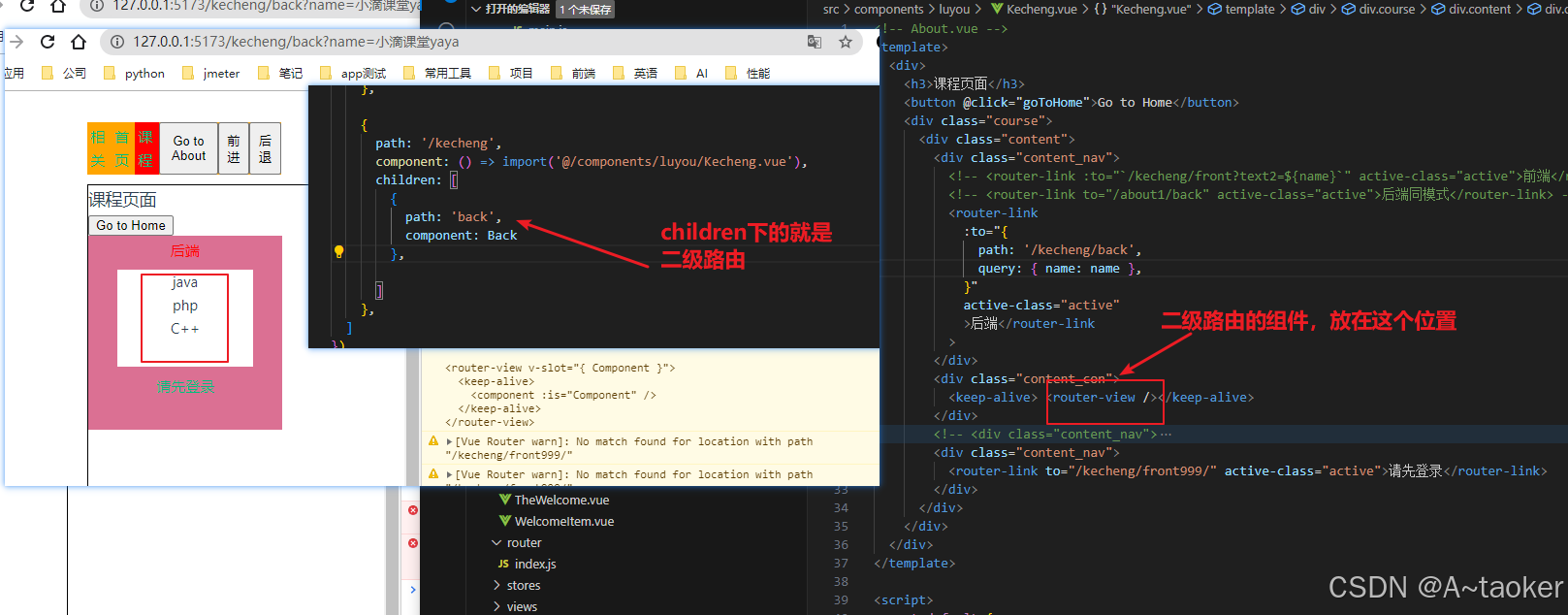Select components in the breadcrumb

point(888,9)
